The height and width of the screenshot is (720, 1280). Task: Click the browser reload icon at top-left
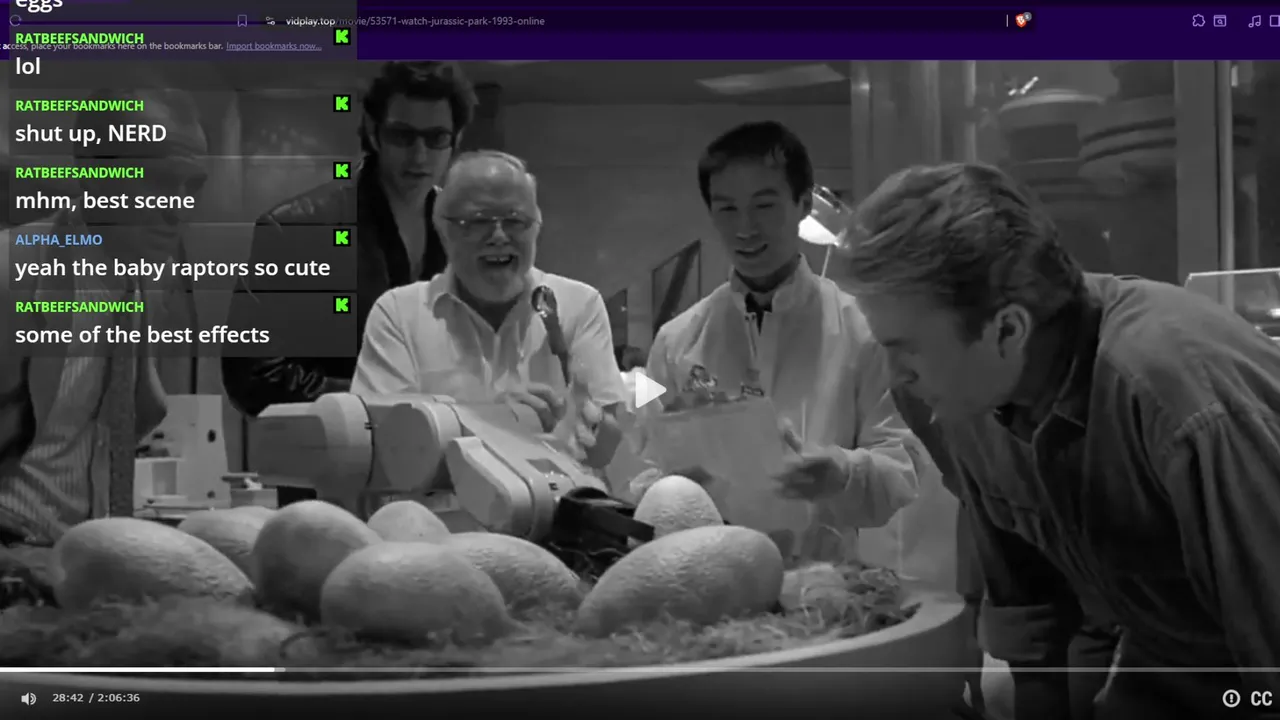(15, 21)
